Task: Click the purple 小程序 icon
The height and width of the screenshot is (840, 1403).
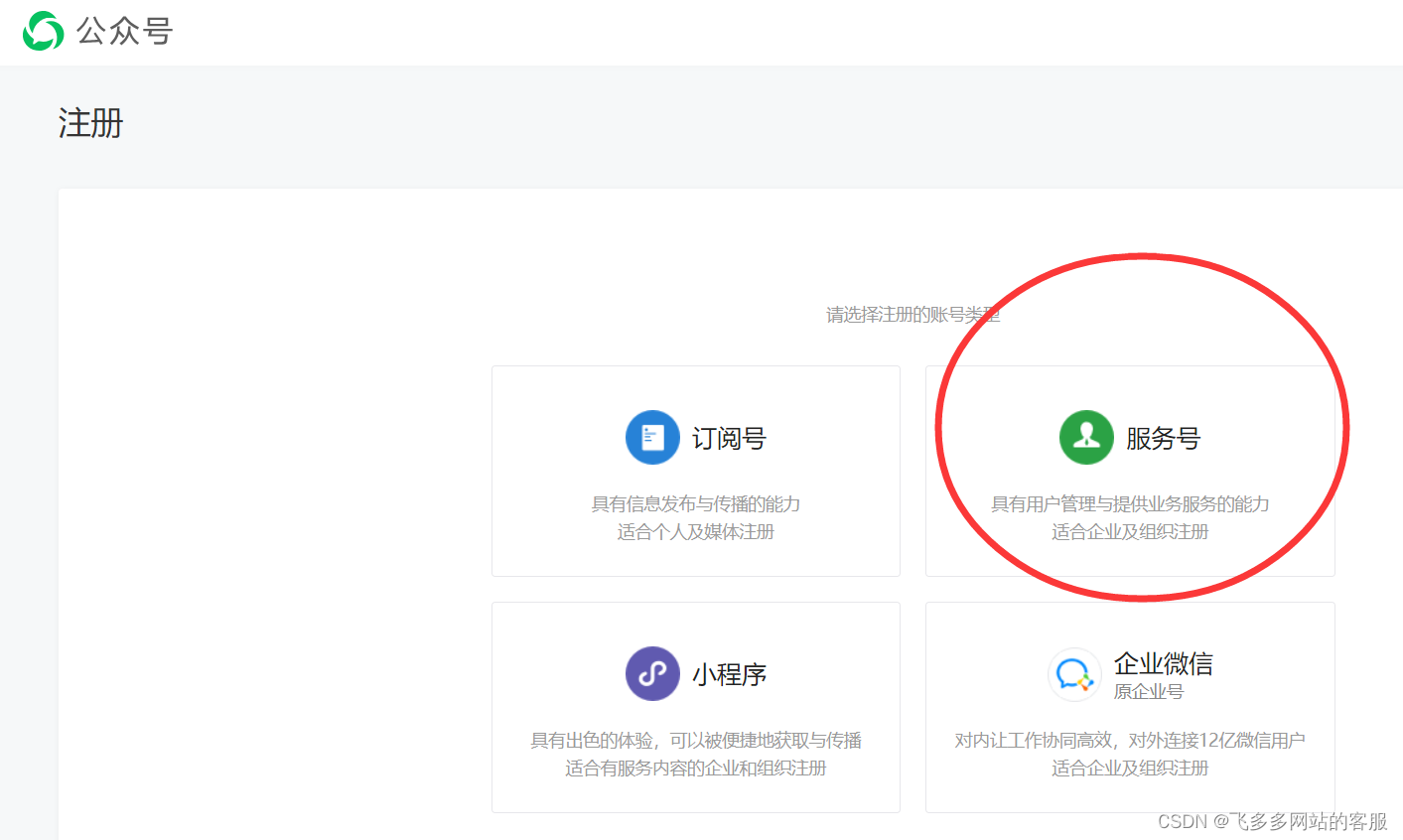Action: tap(652, 673)
